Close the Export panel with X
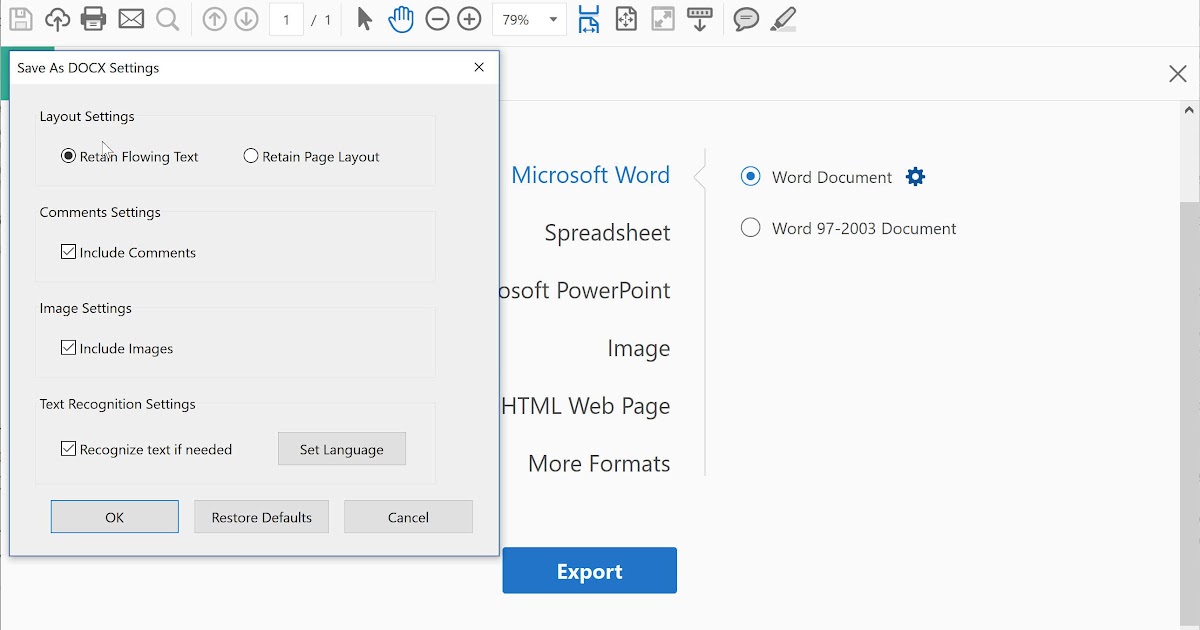This screenshot has width=1200, height=630. point(1178,73)
